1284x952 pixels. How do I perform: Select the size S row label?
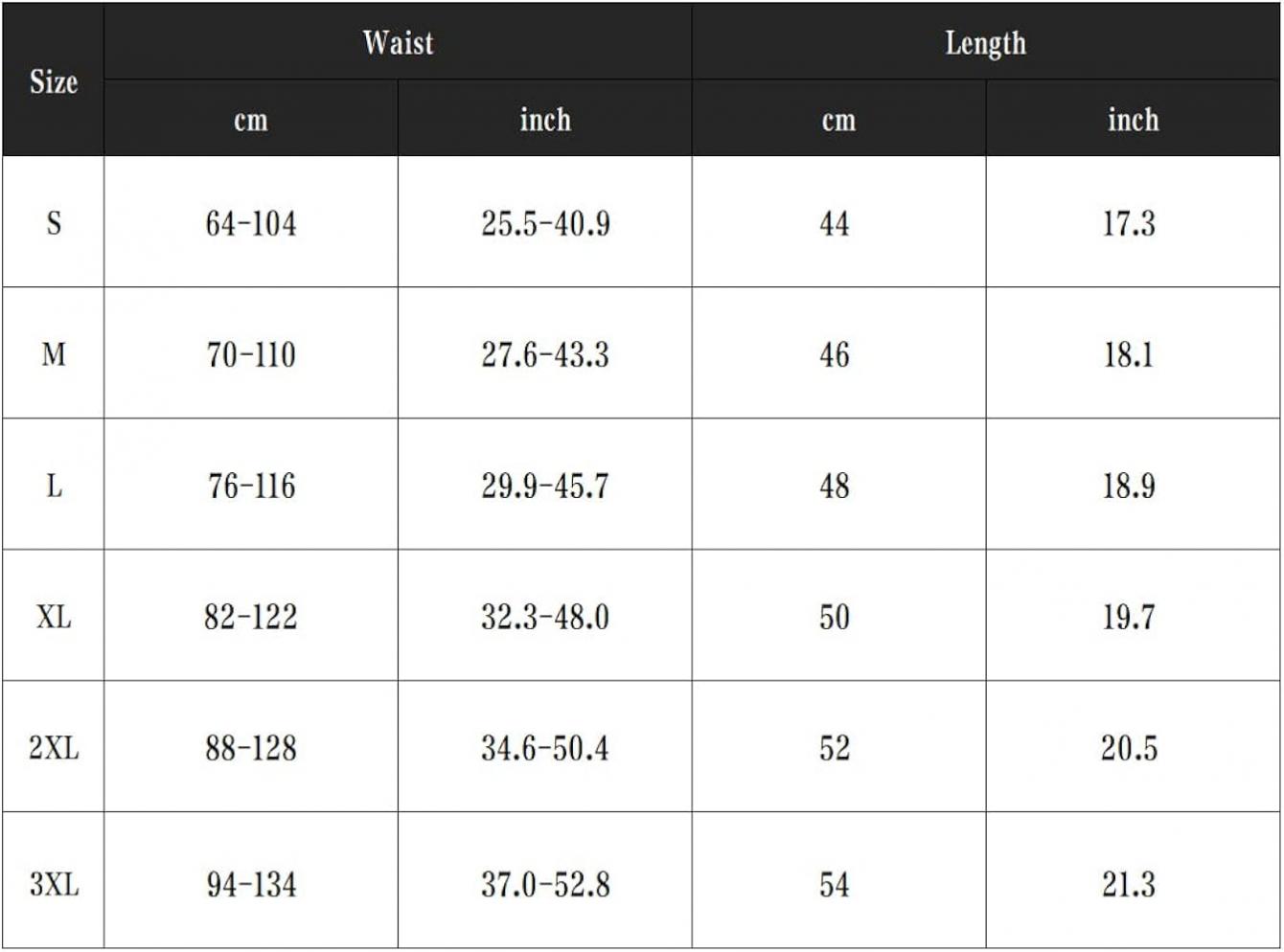[x=54, y=223]
